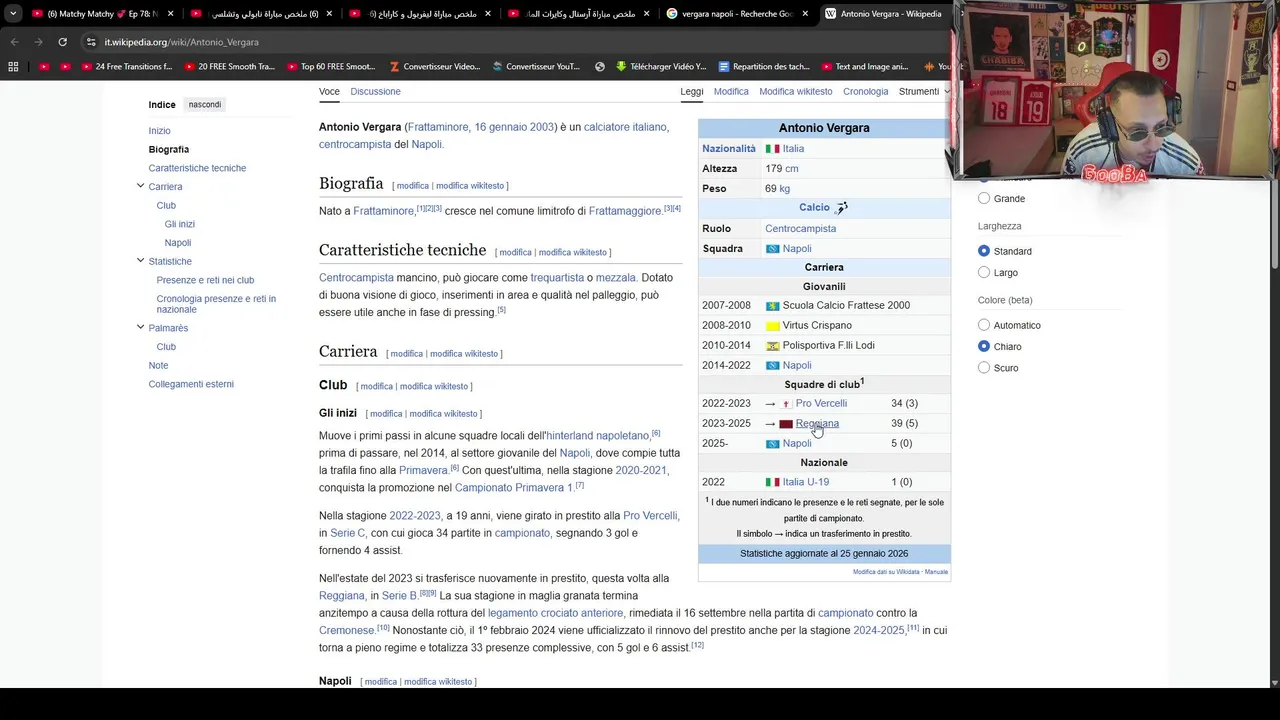Go back to the previous page
This screenshot has height=720, width=1280.
tap(14, 42)
